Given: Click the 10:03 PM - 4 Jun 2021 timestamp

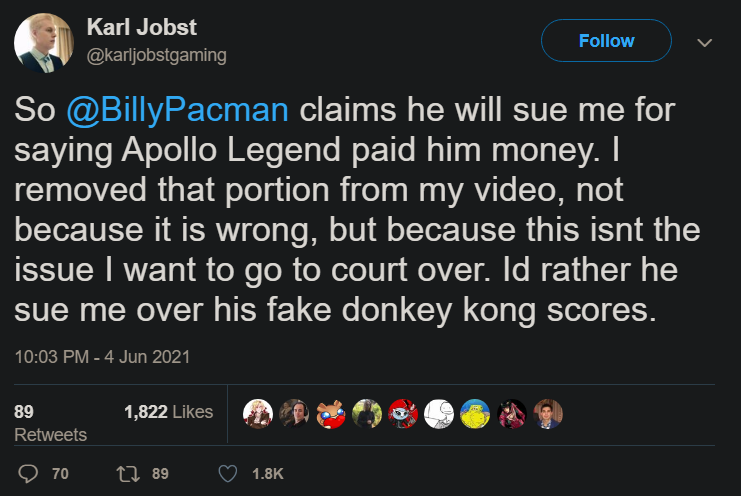Looking at the screenshot, I should (x=101, y=355).
